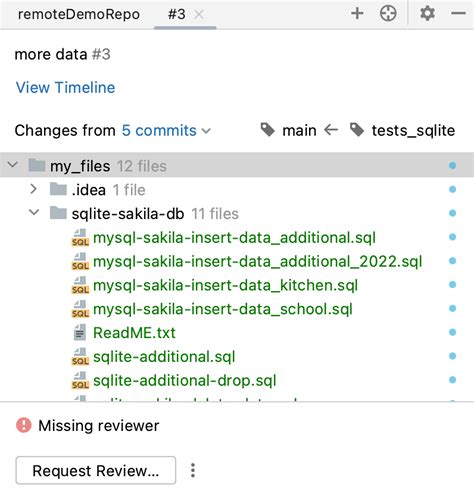The image size is (474, 503).
Task: Expand the .idea folder
Action: pyautogui.click(x=33, y=189)
